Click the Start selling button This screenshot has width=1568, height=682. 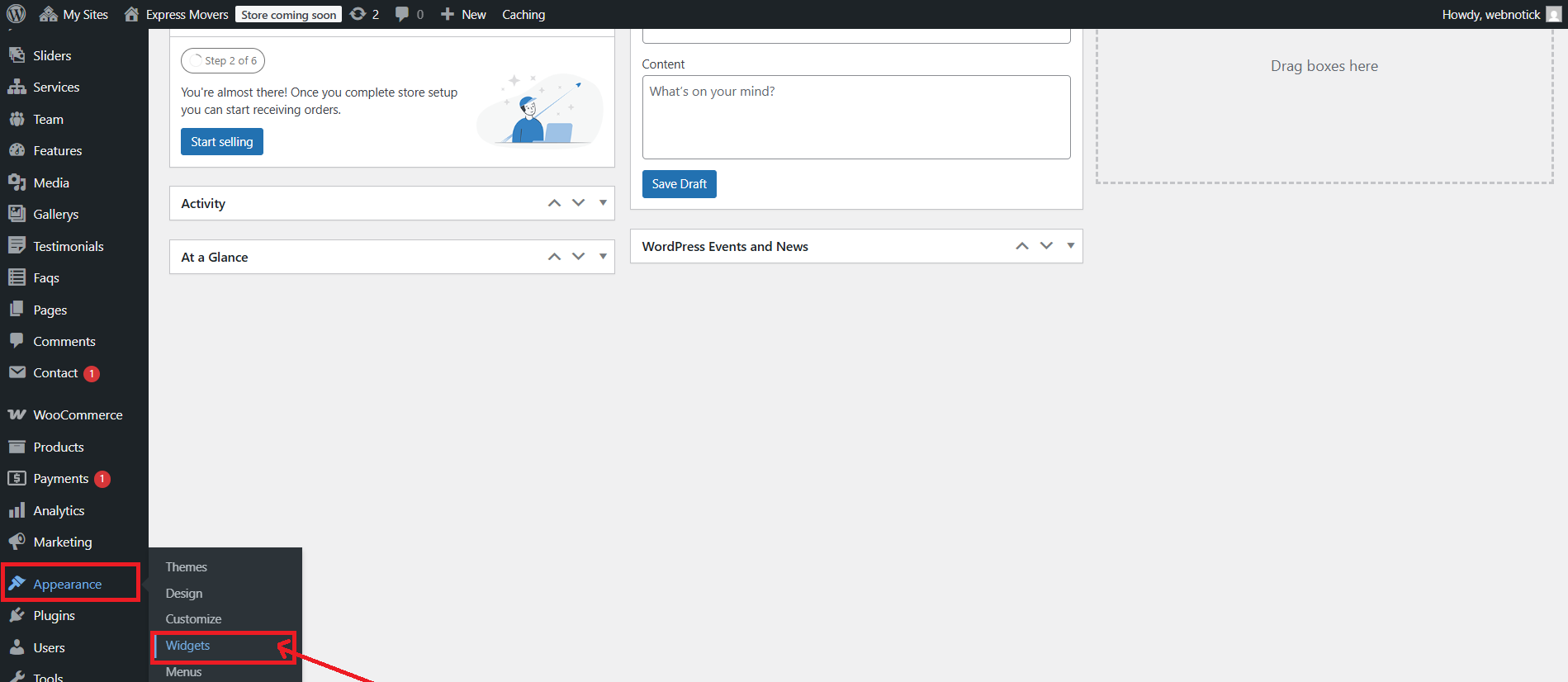(x=222, y=142)
